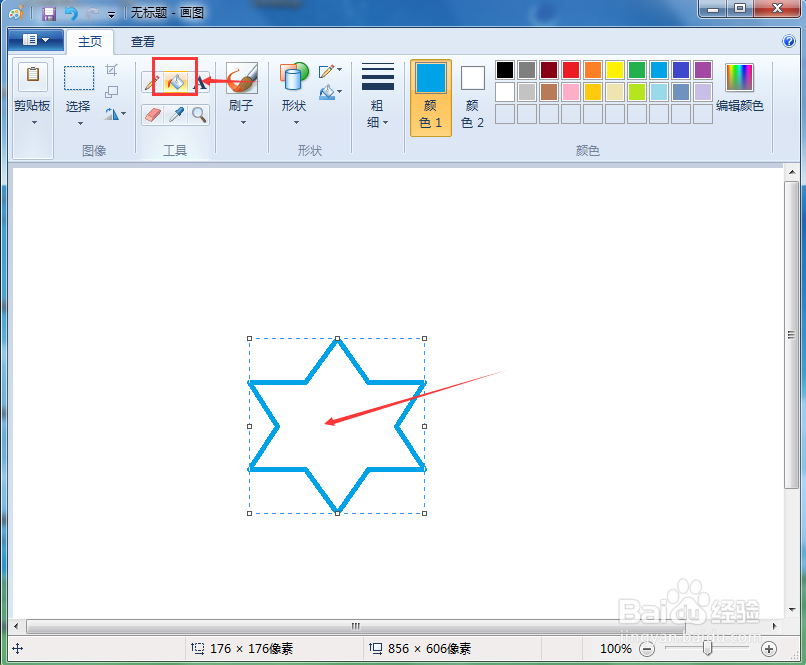Image resolution: width=806 pixels, height=665 pixels.
Task: Click the Paste clipboard icon
Action: tap(33, 76)
